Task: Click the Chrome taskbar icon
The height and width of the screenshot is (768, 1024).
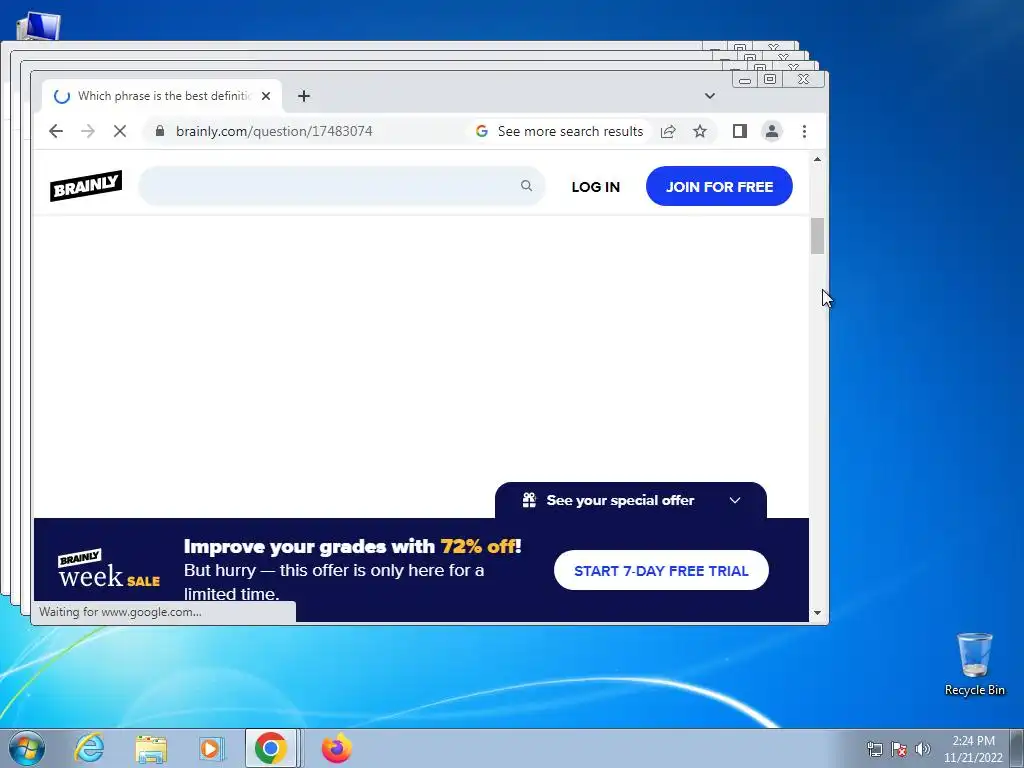Action: pyautogui.click(x=271, y=748)
